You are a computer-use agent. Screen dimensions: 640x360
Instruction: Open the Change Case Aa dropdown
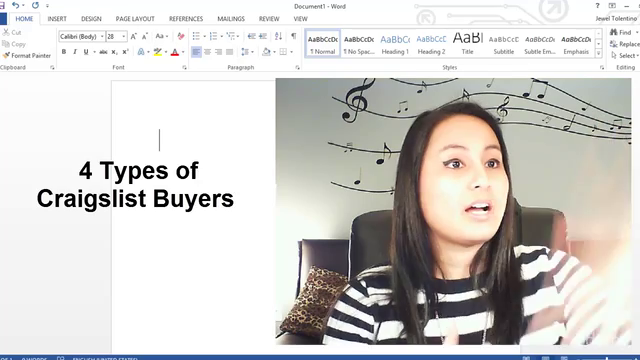click(162, 36)
